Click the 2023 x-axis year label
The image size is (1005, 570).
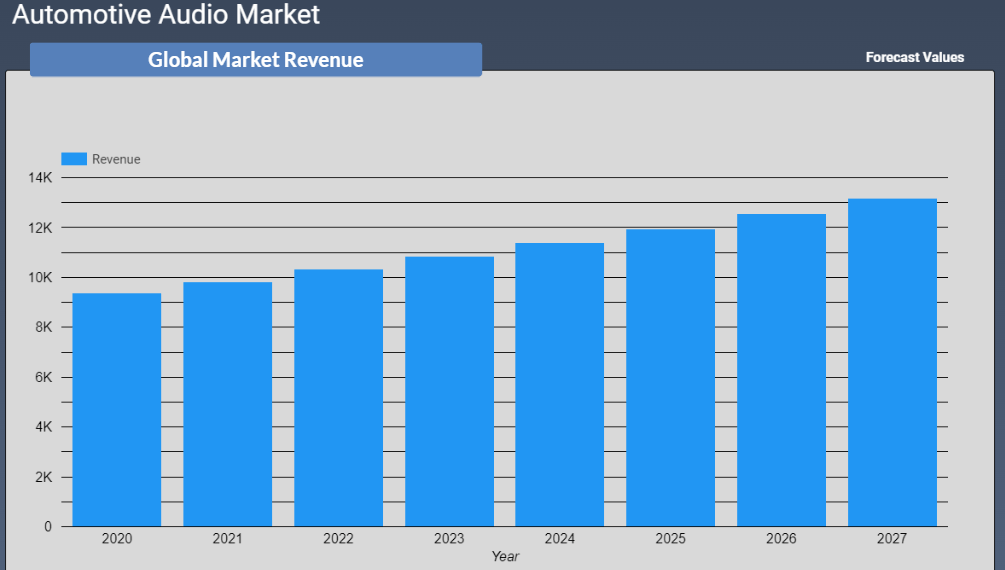[449, 539]
